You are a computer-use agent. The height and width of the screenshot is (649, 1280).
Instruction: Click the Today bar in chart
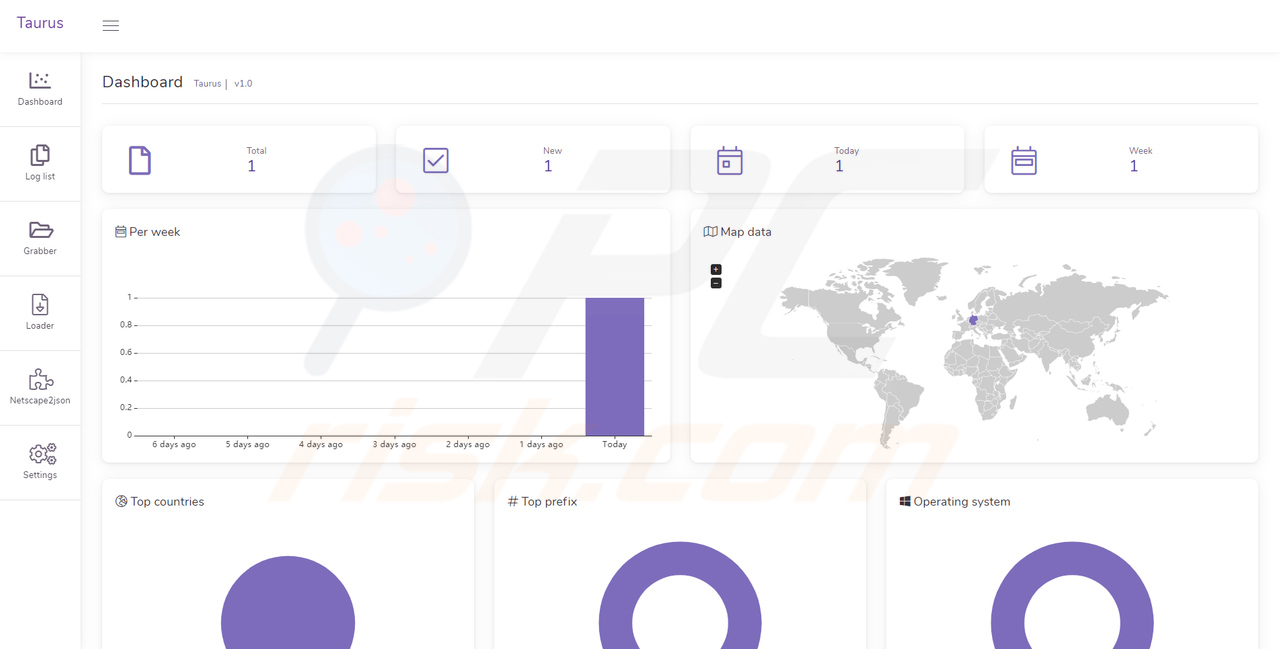point(615,367)
